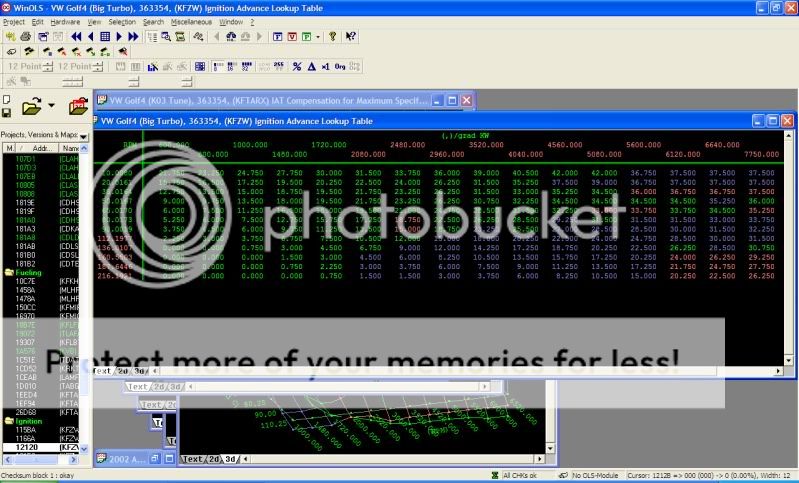Click the delta difference icon
Image resolution: width=799 pixels, height=483 pixels.
point(311,66)
